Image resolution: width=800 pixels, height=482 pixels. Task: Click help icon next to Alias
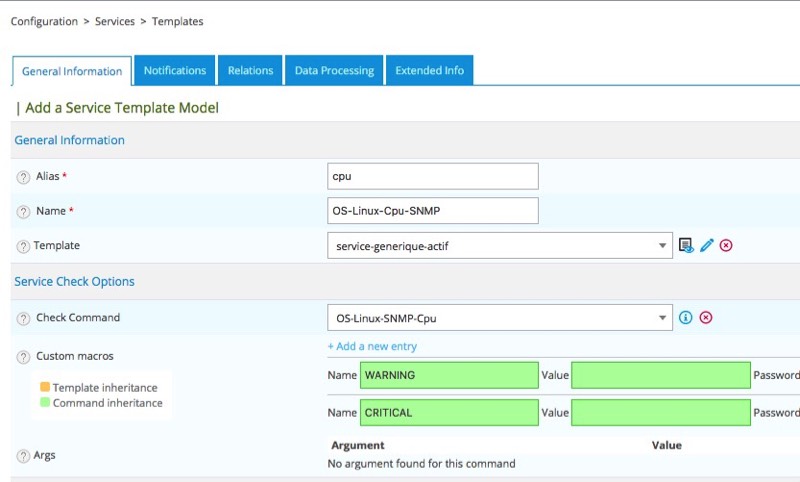click(x=23, y=177)
